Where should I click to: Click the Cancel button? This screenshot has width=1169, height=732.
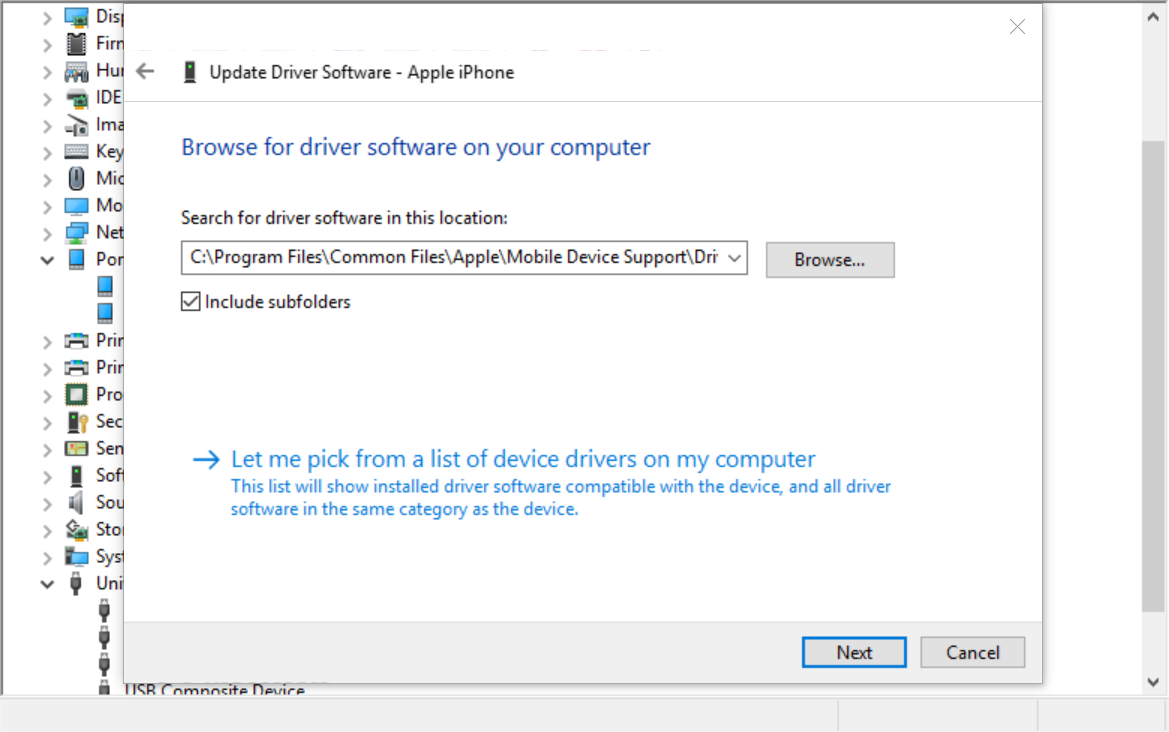(x=972, y=652)
